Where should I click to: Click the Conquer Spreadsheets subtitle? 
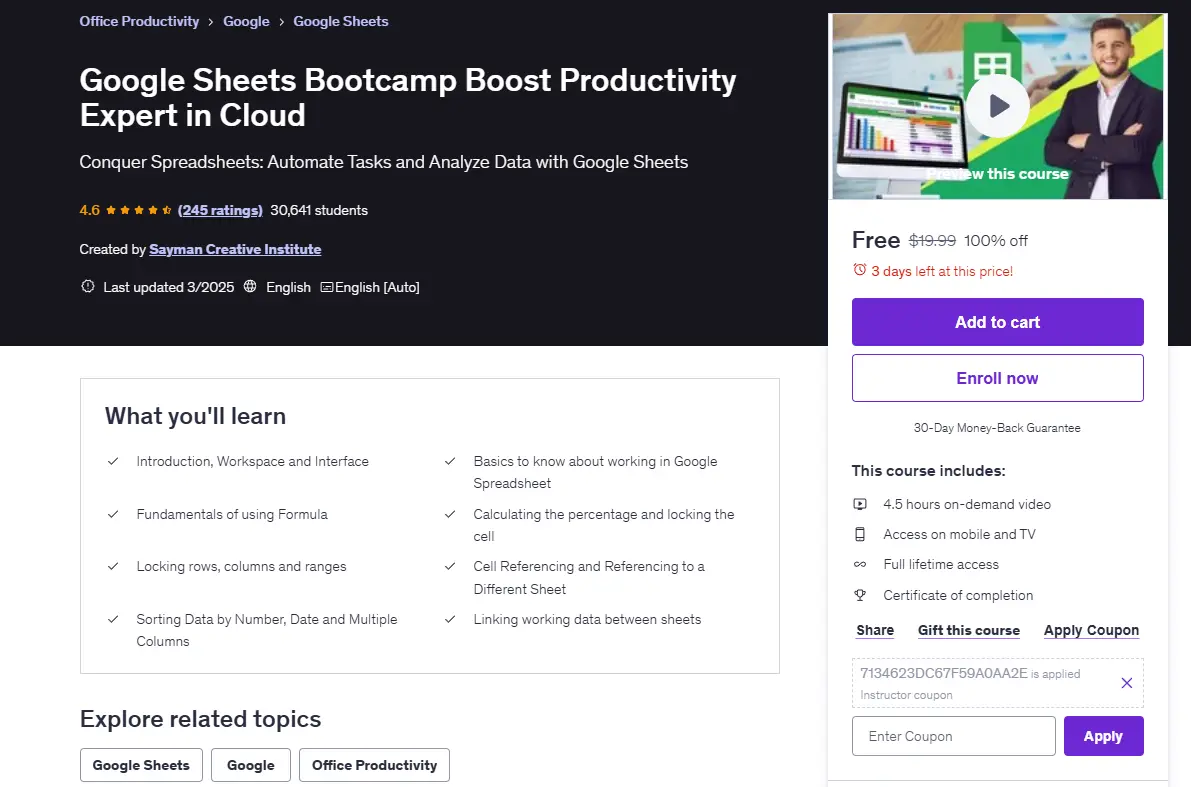pyautogui.click(x=384, y=162)
